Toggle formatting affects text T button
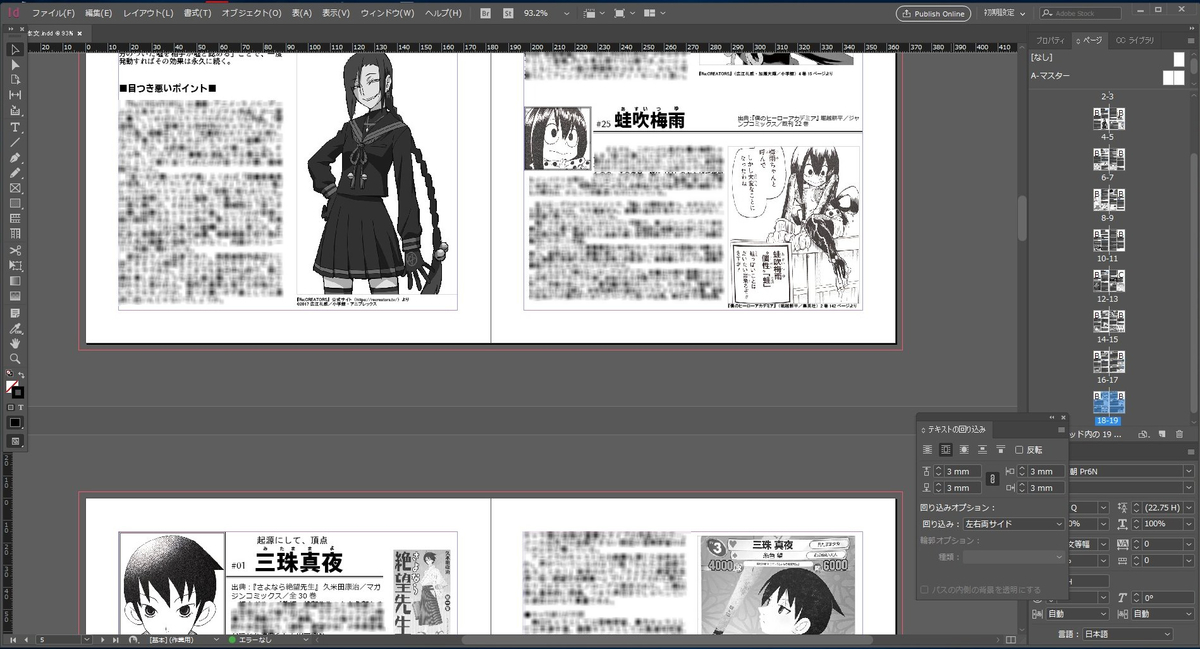The image size is (1200, 649). (x=20, y=407)
